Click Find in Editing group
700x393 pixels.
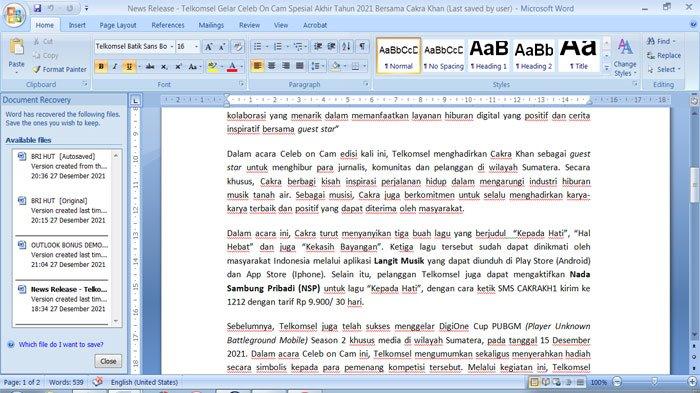click(660, 41)
